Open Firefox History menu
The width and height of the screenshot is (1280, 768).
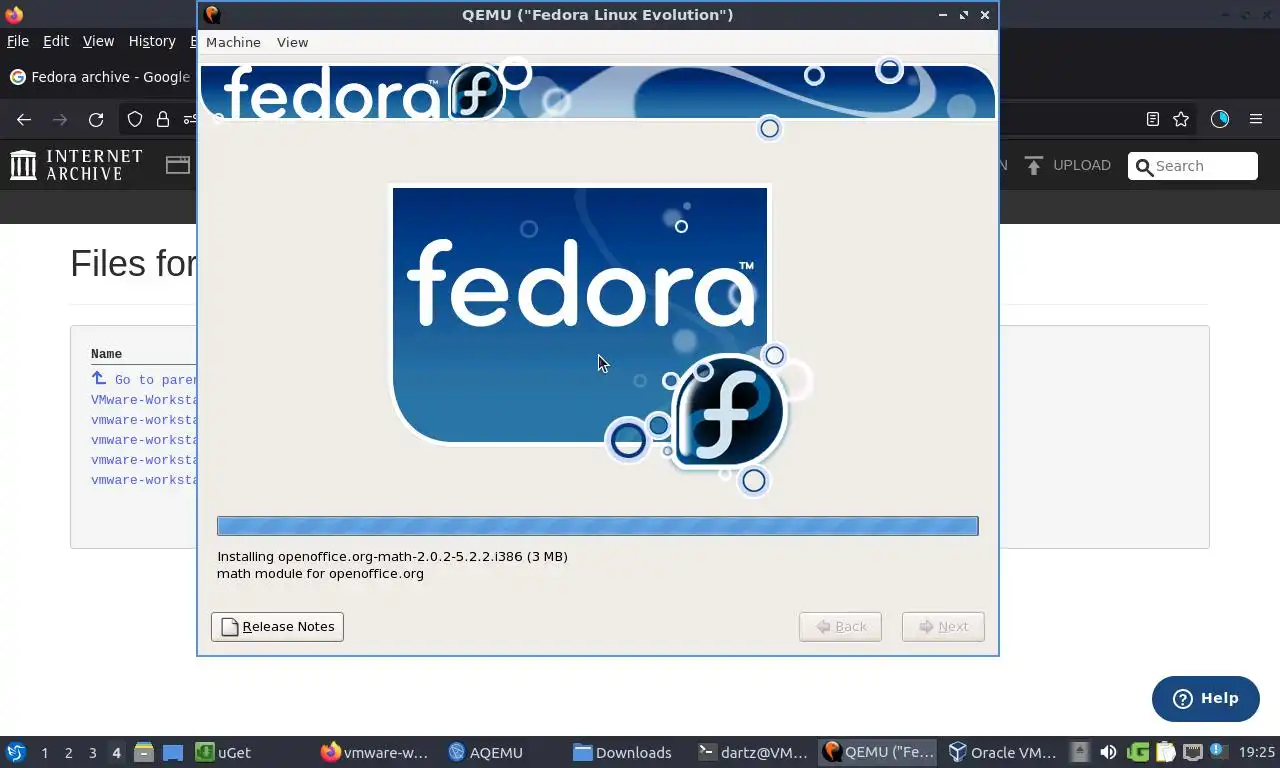coord(152,41)
